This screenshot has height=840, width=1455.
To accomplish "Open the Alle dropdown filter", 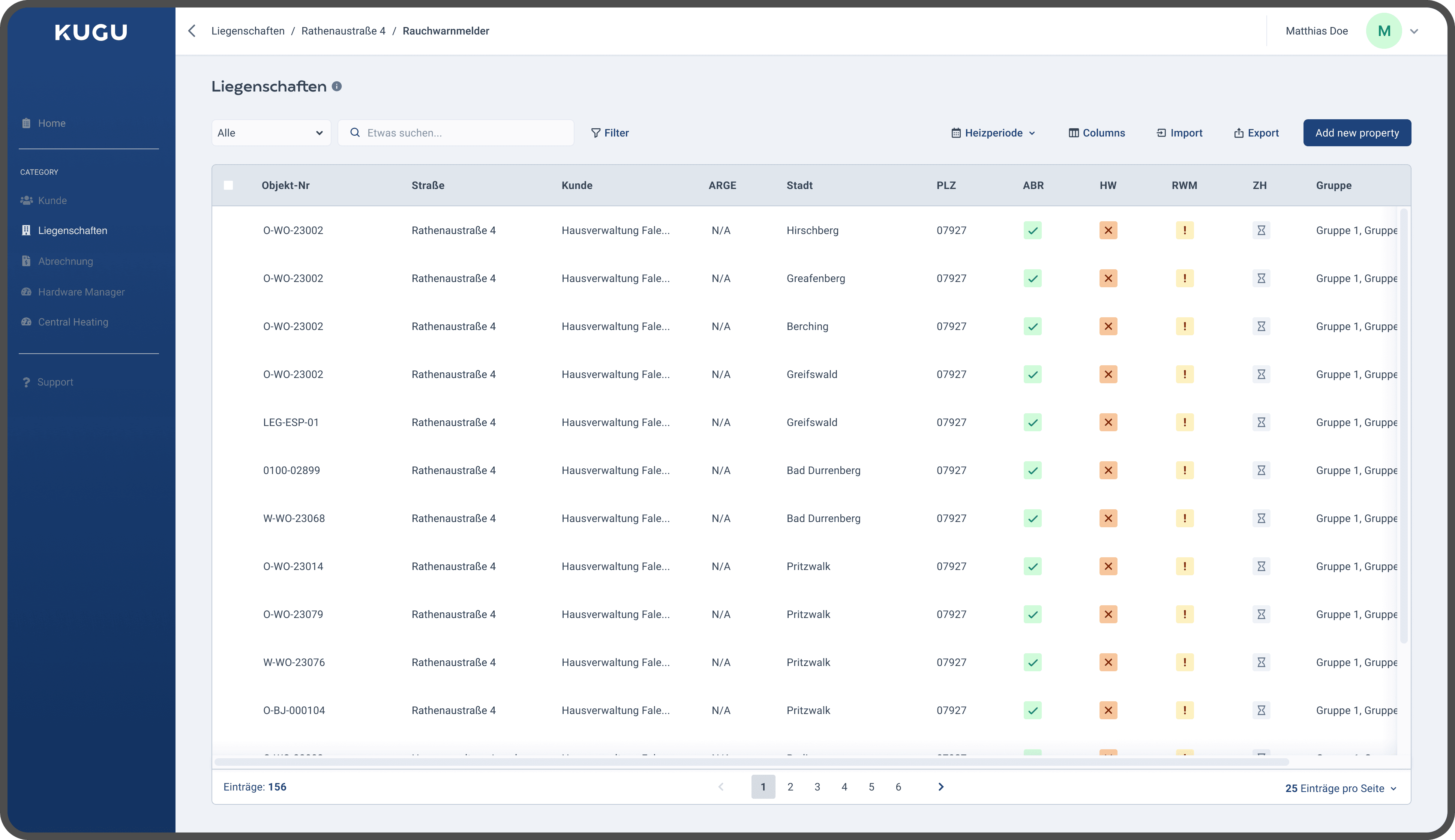I will [x=271, y=133].
